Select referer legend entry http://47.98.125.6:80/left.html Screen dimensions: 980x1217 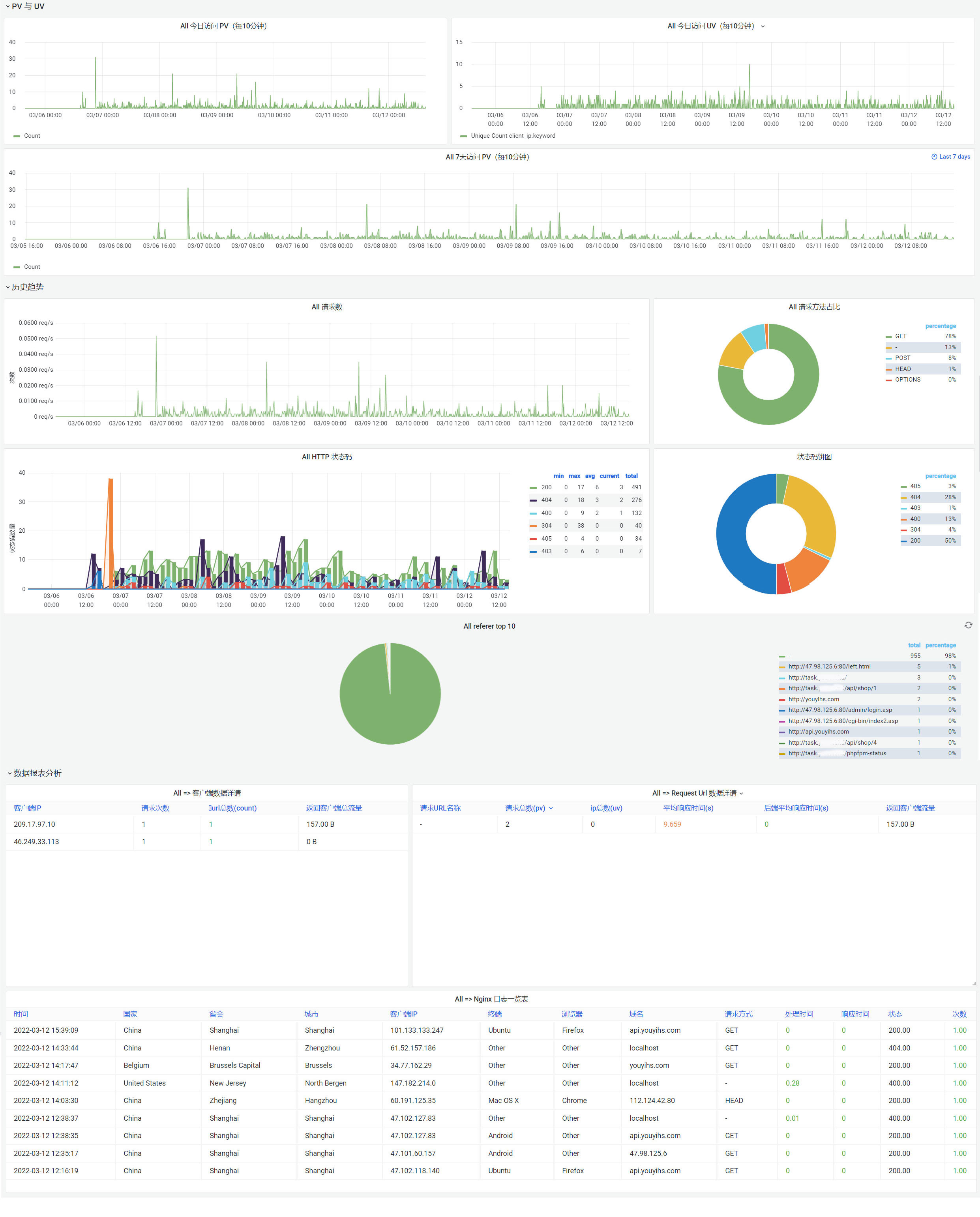(829, 667)
